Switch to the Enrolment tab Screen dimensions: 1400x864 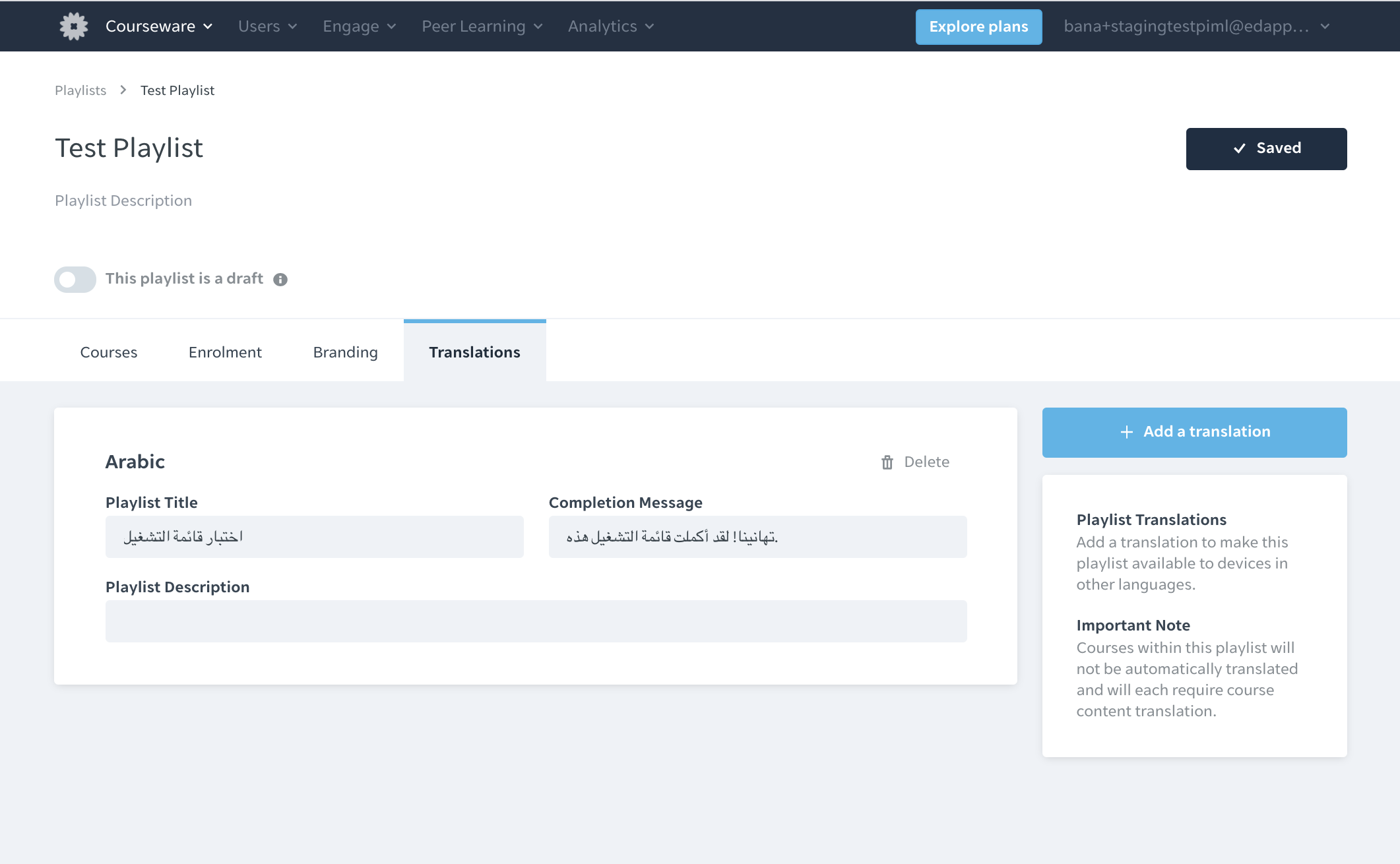(x=225, y=352)
